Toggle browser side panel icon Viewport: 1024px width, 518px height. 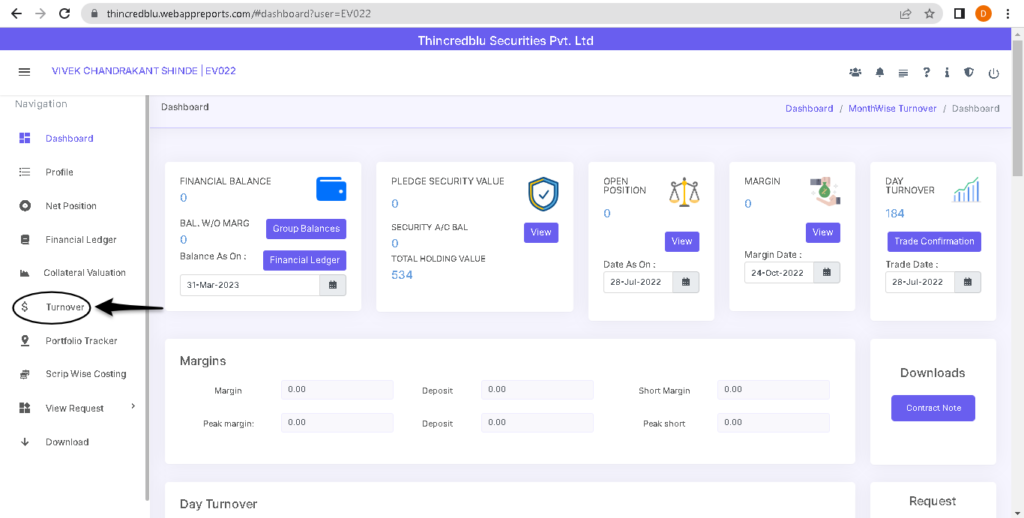959,13
